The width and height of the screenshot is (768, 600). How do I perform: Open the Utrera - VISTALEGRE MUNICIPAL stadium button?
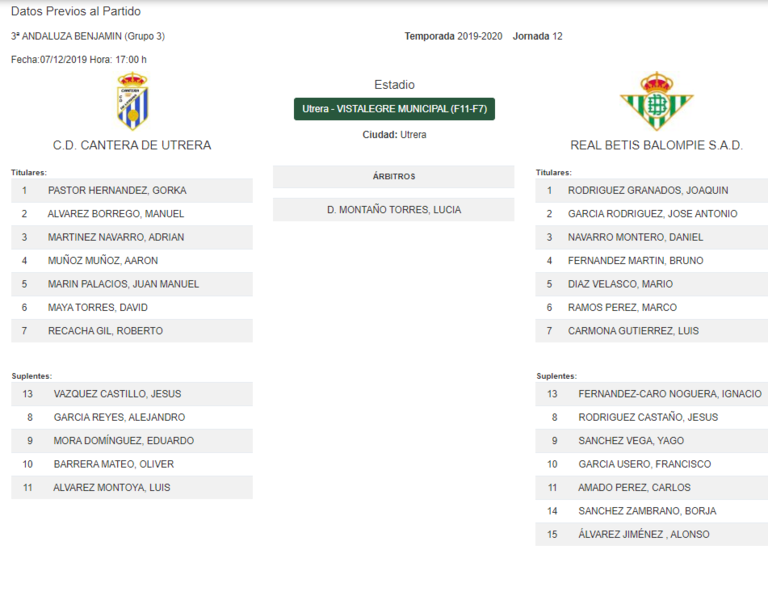(x=394, y=109)
